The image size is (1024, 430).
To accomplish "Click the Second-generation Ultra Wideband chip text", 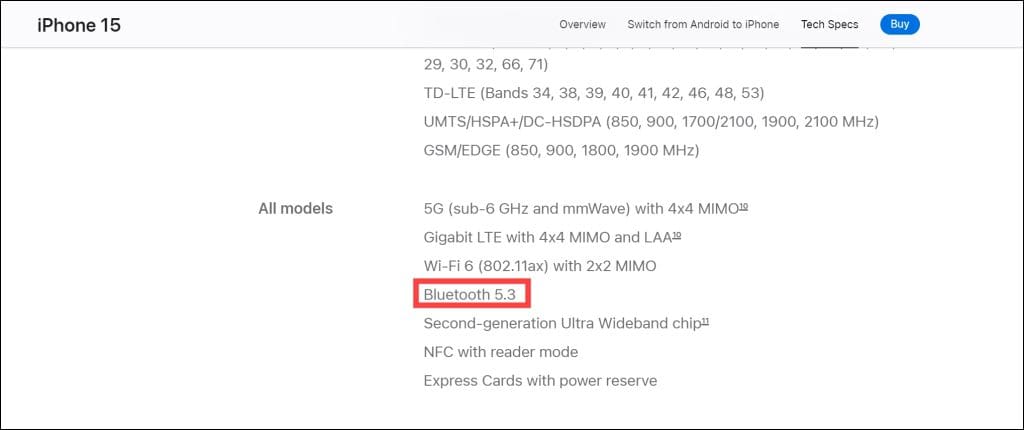I will pyautogui.click(x=560, y=324).
